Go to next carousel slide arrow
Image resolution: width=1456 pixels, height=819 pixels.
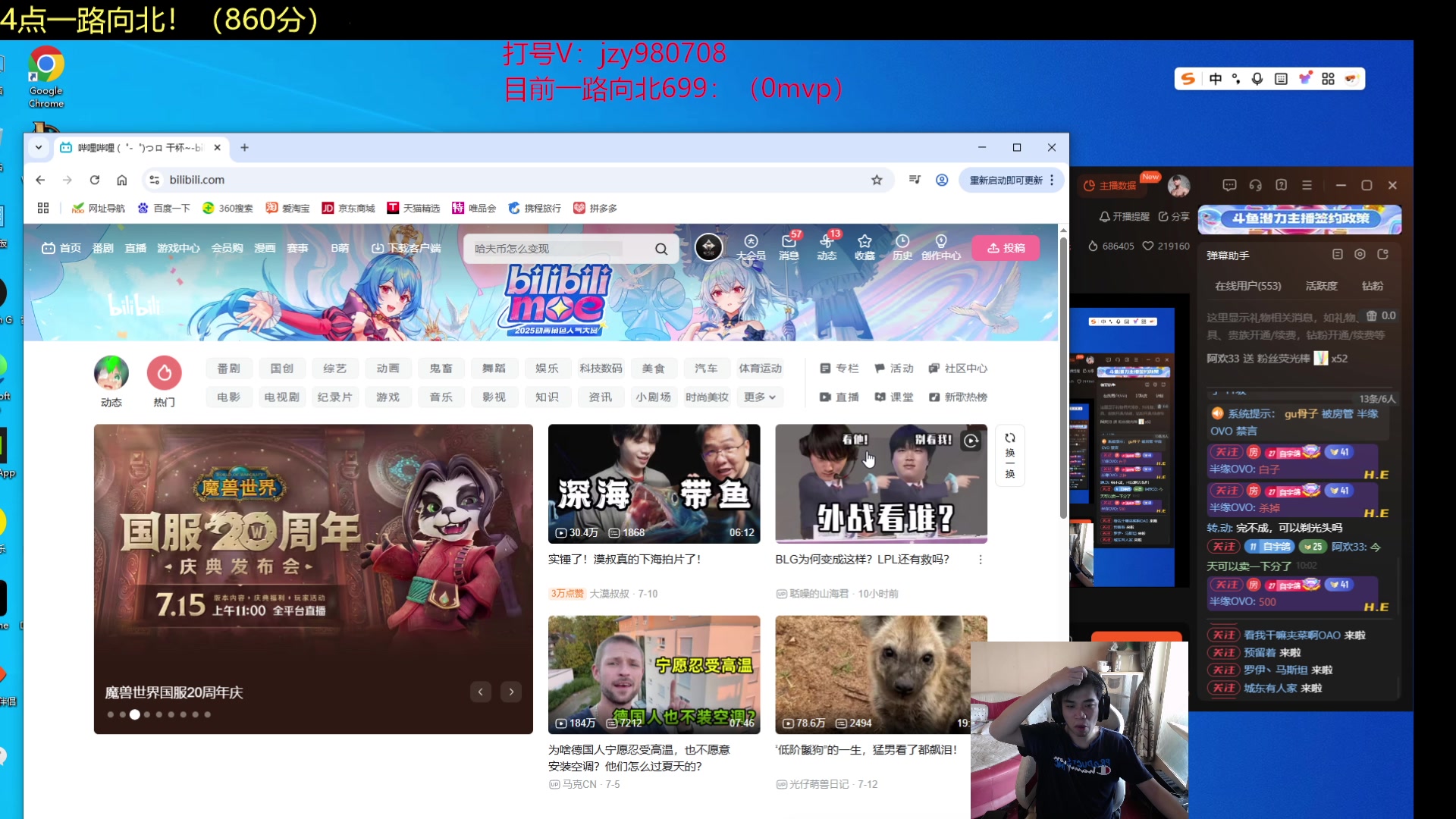click(512, 692)
